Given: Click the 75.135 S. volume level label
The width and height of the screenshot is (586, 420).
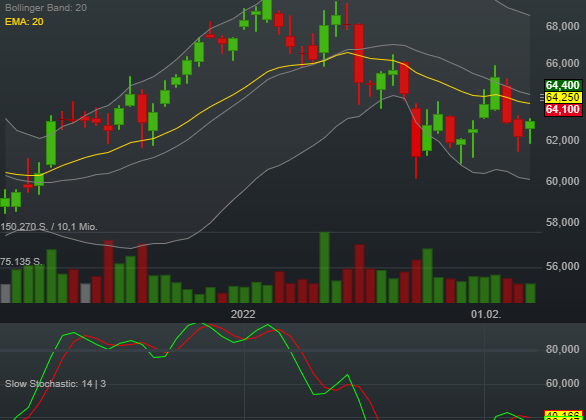Looking at the screenshot, I should [x=21, y=262].
